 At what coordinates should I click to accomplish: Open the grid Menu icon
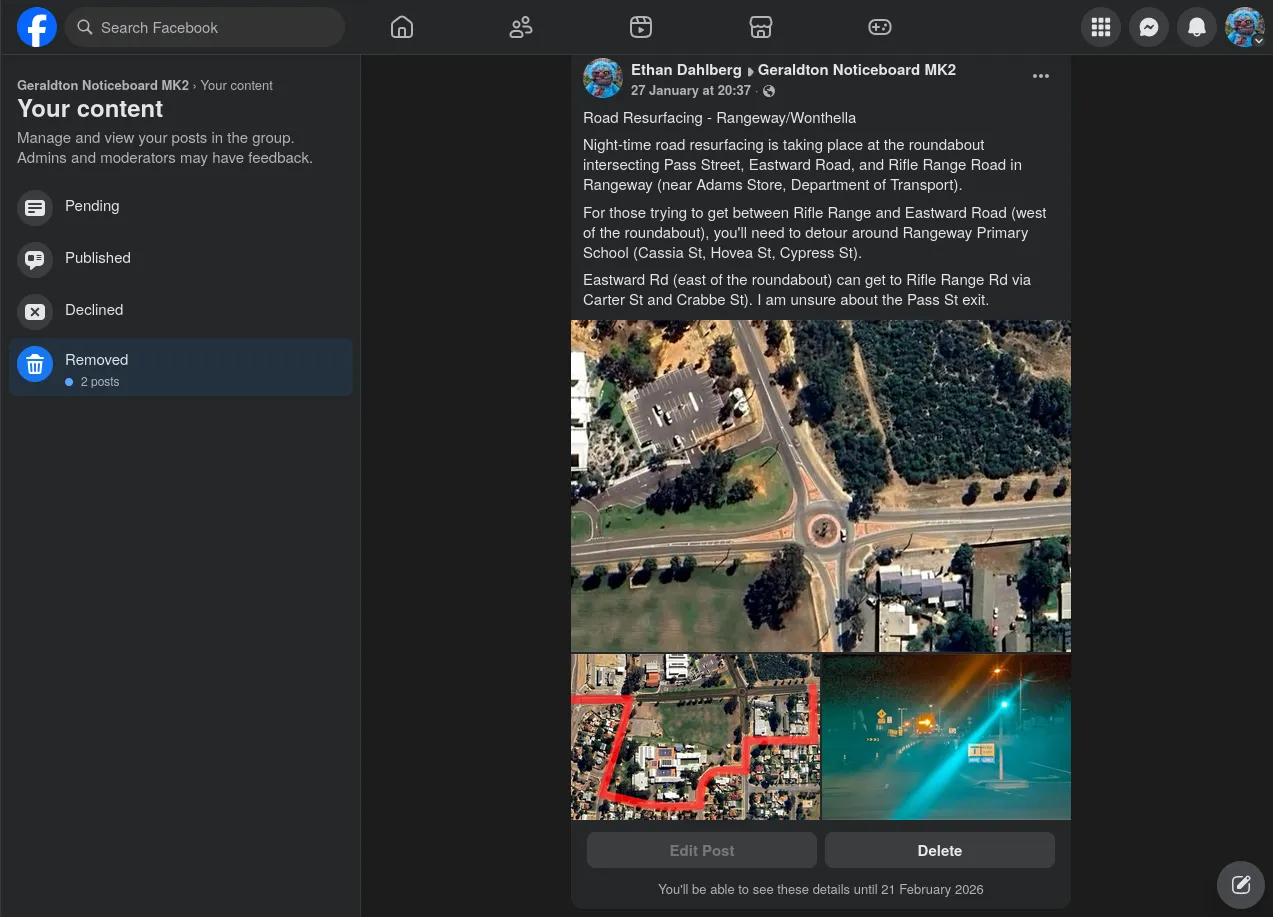point(1101,27)
